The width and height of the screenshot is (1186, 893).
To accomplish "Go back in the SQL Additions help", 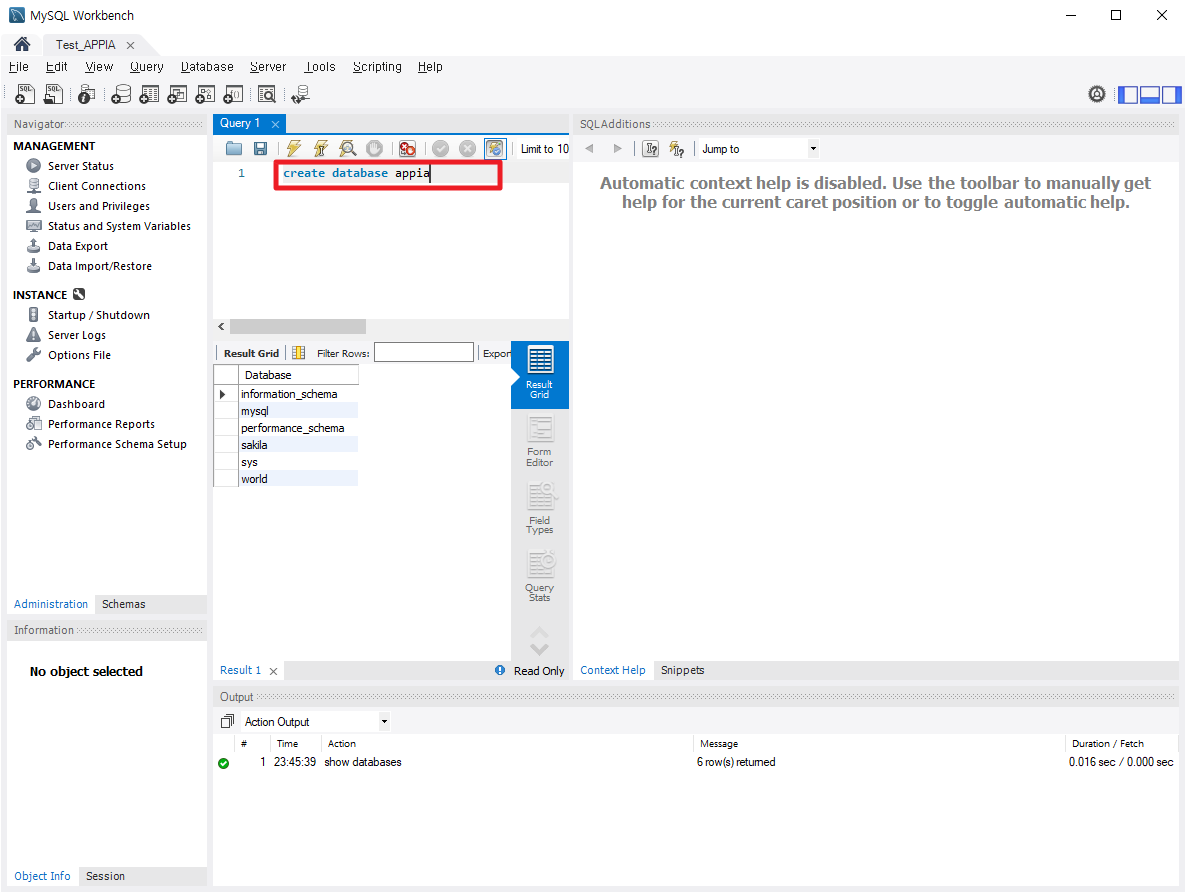I will (x=590, y=149).
